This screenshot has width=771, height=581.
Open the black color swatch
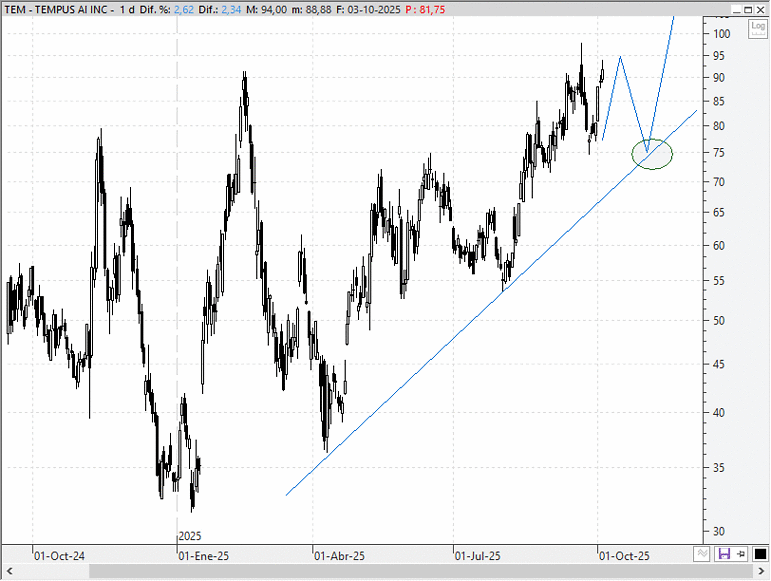pos(758,553)
